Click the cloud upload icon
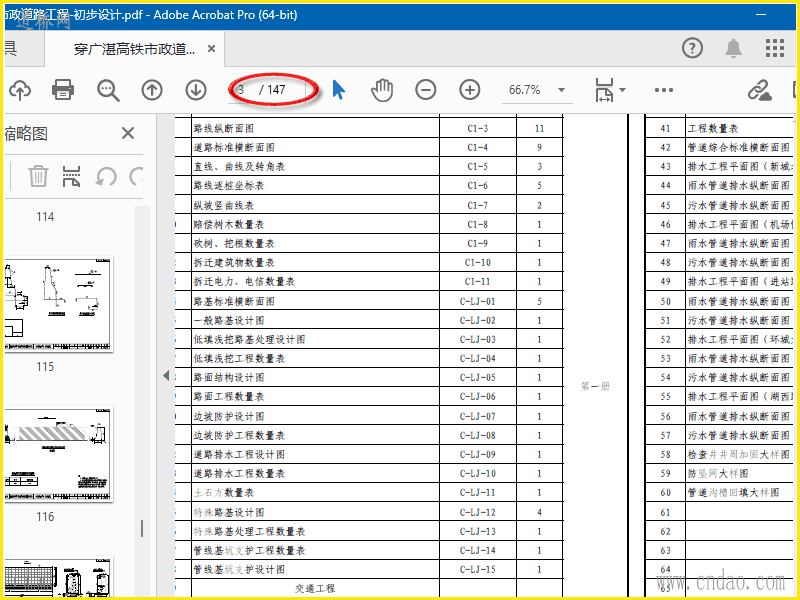800x600 pixels. [x=20, y=90]
